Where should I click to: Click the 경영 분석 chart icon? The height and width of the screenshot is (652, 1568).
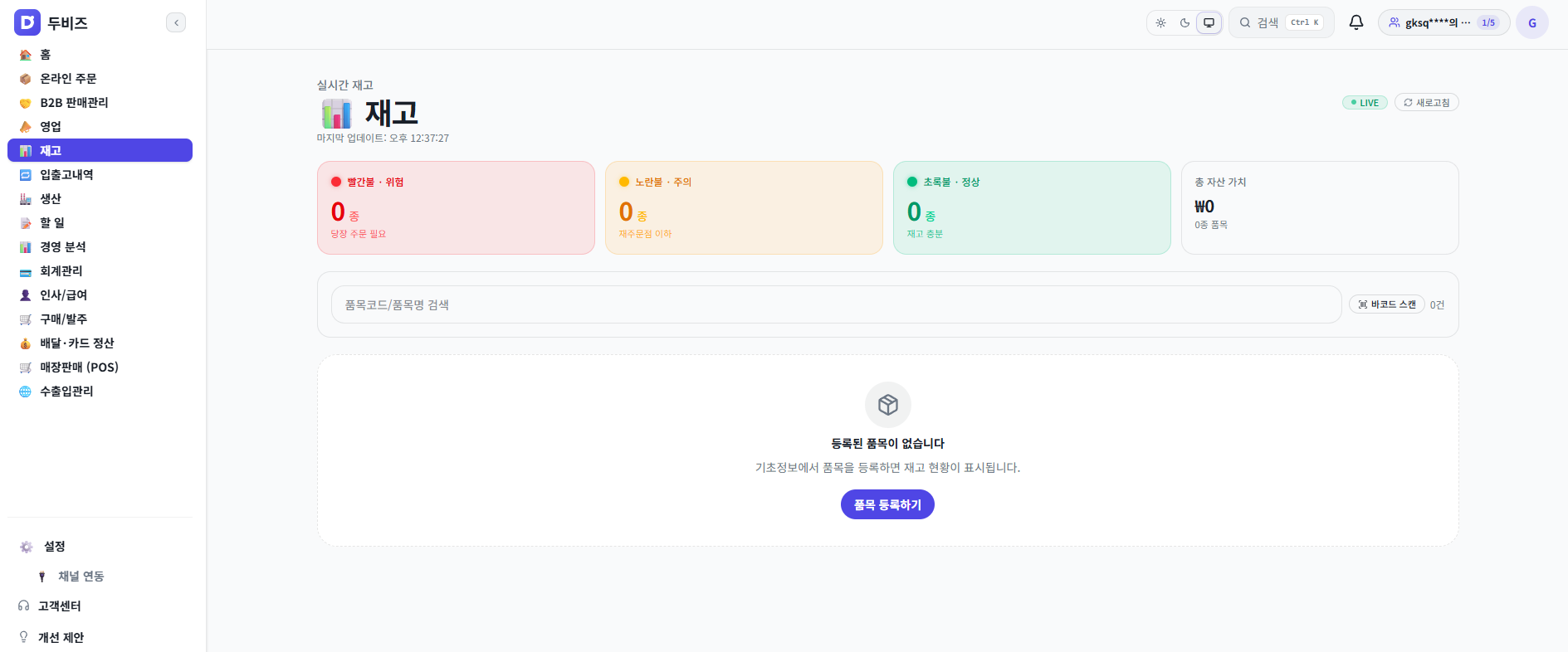(26, 247)
